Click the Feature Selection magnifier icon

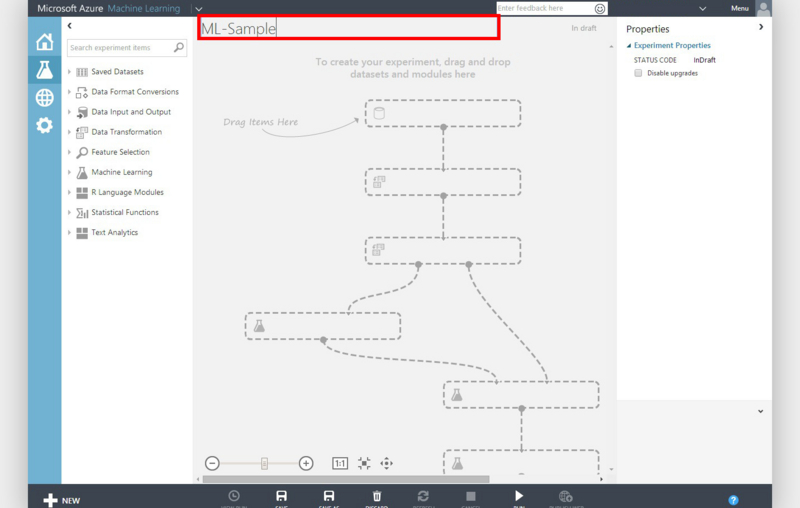click(x=82, y=152)
